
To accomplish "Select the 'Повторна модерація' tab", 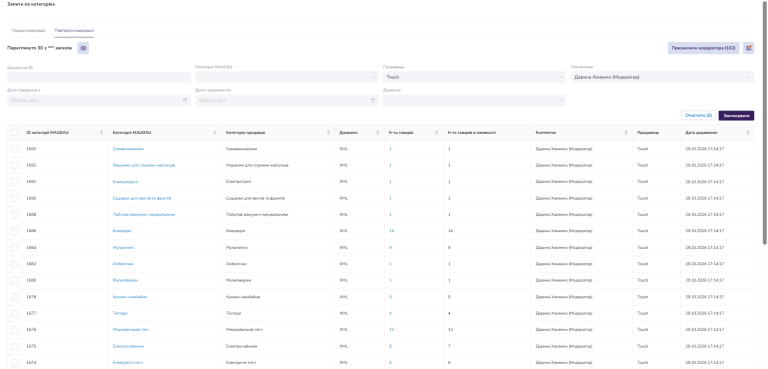I will tap(74, 30).
